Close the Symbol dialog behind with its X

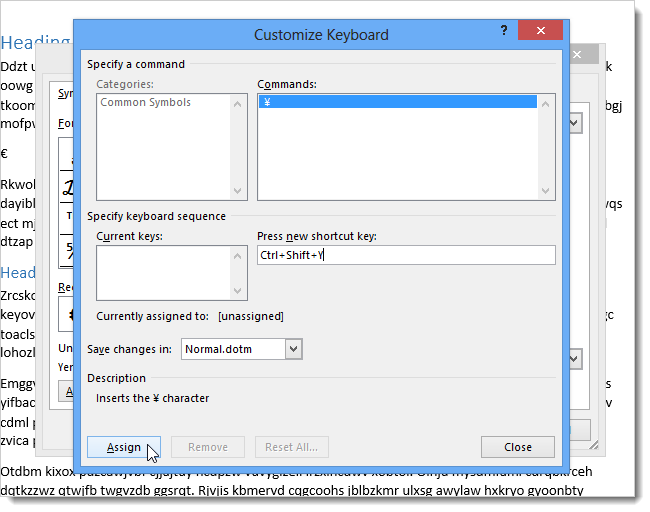tap(577, 54)
